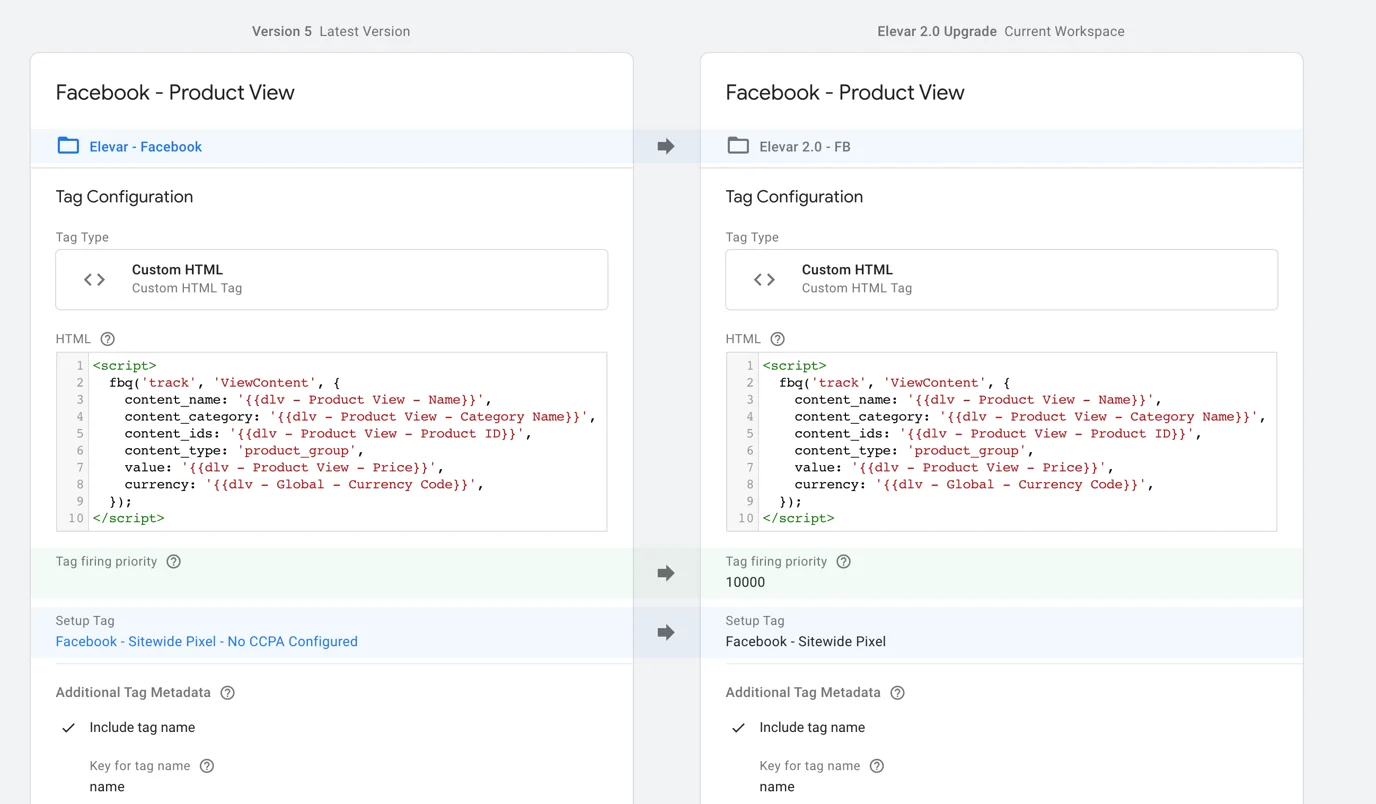Click the Facebook - Sitewide Pixel setup tag text
Viewport: 1376px width, 804px height.
coord(806,642)
